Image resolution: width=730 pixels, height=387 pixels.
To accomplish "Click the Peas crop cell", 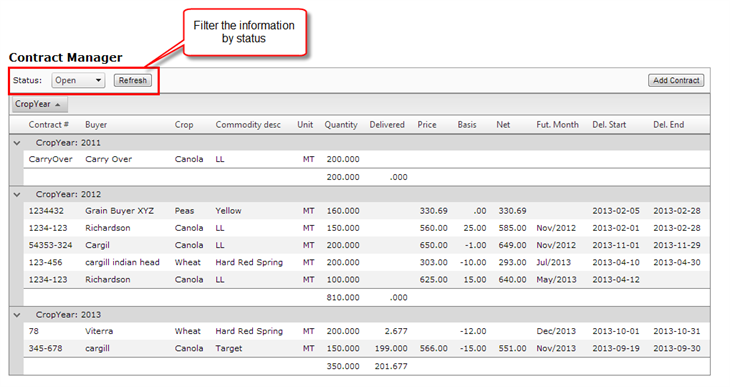I will 184,211.
